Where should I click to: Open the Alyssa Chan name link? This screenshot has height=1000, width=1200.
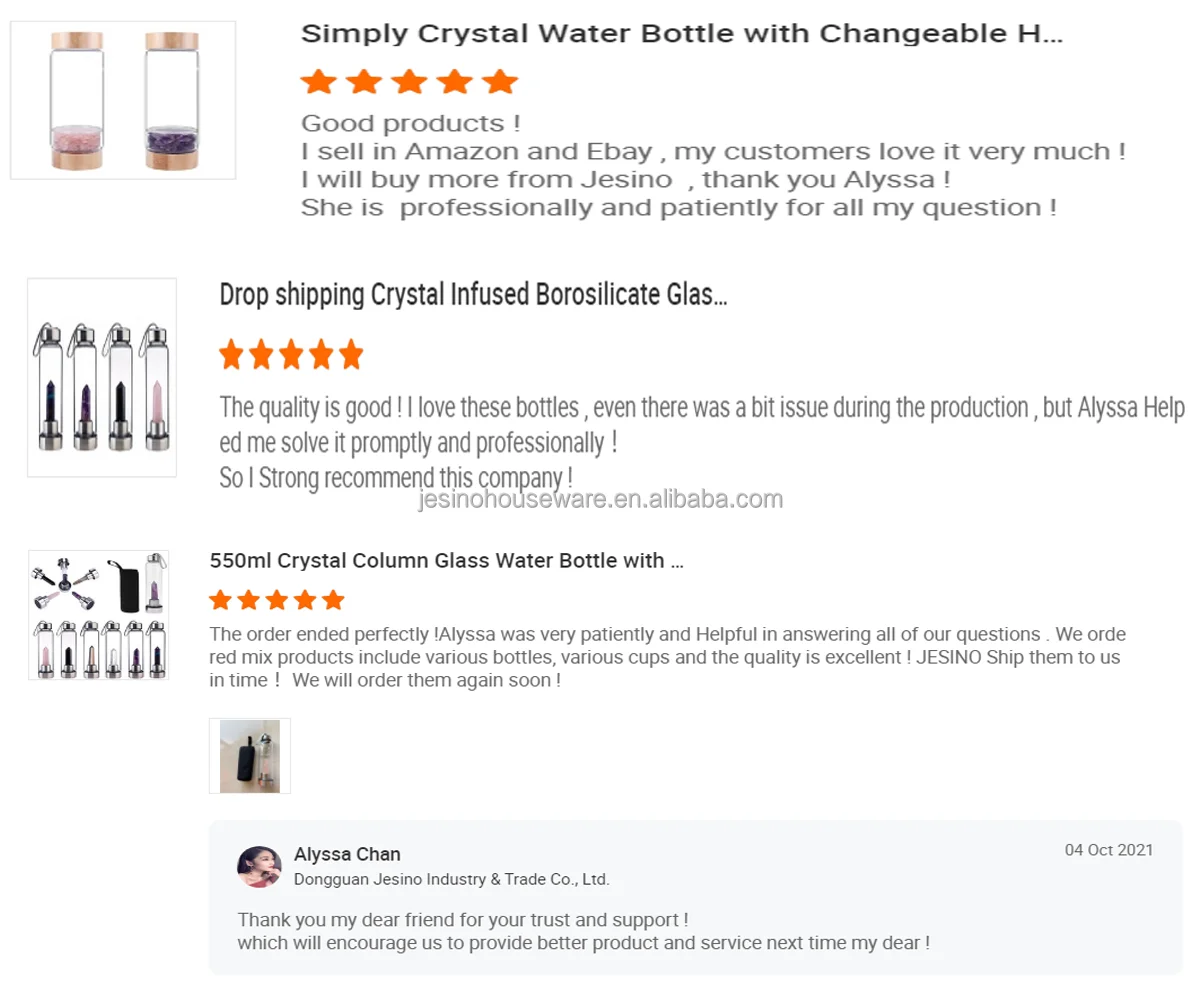347,854
